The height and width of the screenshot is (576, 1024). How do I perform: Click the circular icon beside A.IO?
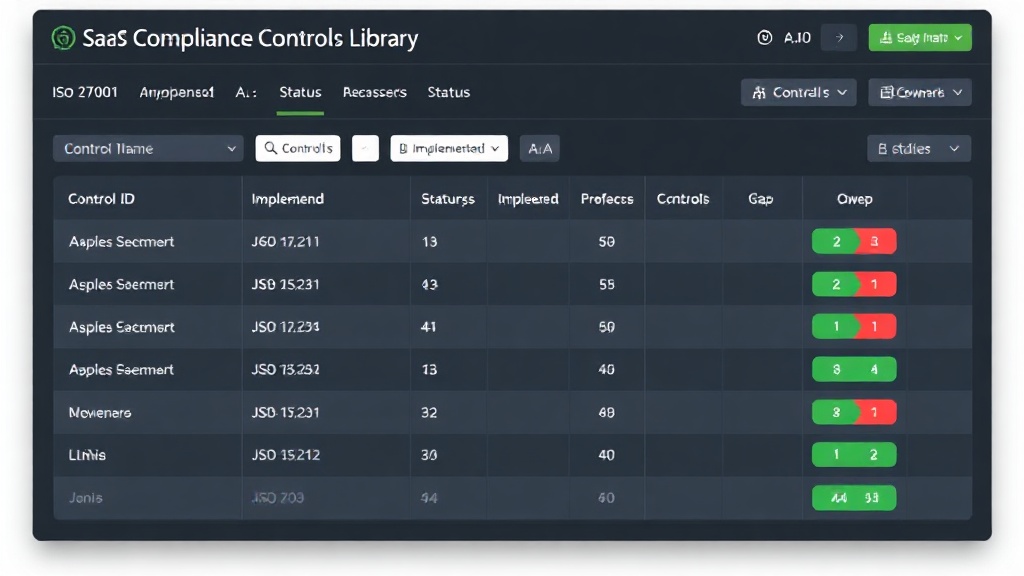point(764,38)
